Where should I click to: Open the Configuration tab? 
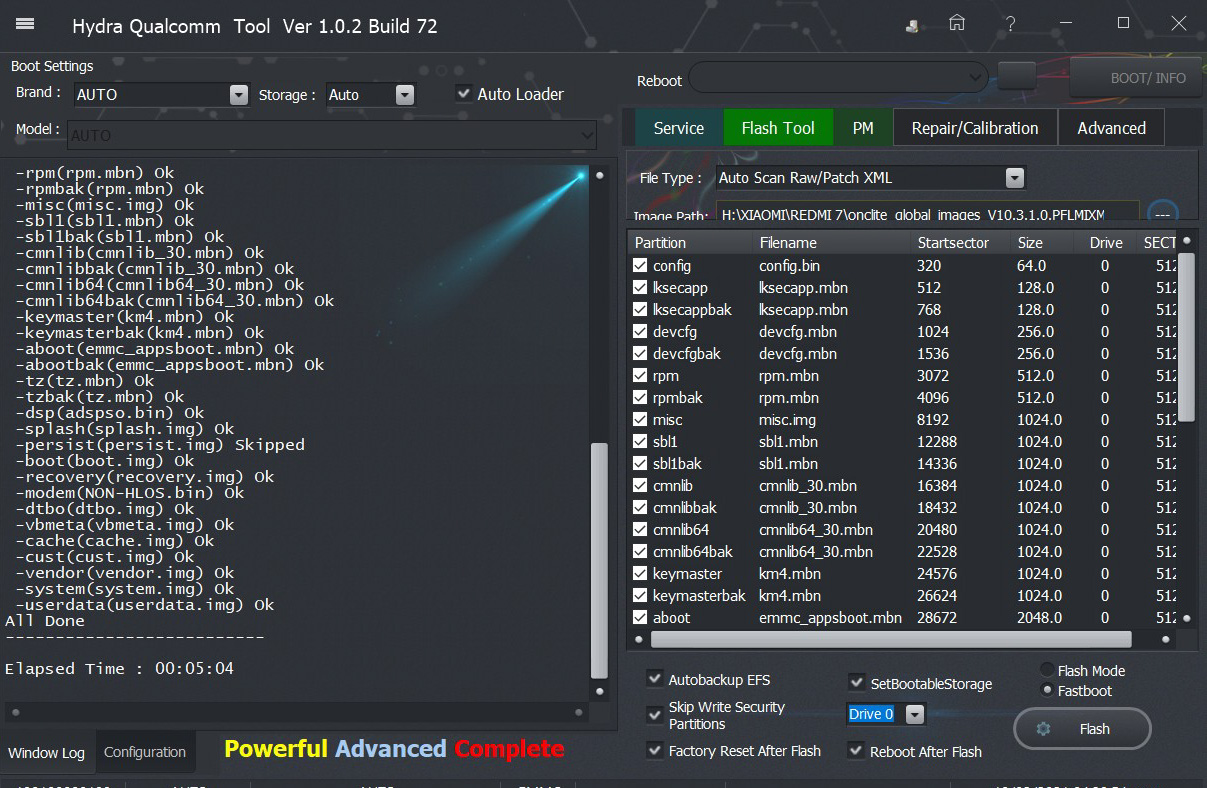coord(145,752)
